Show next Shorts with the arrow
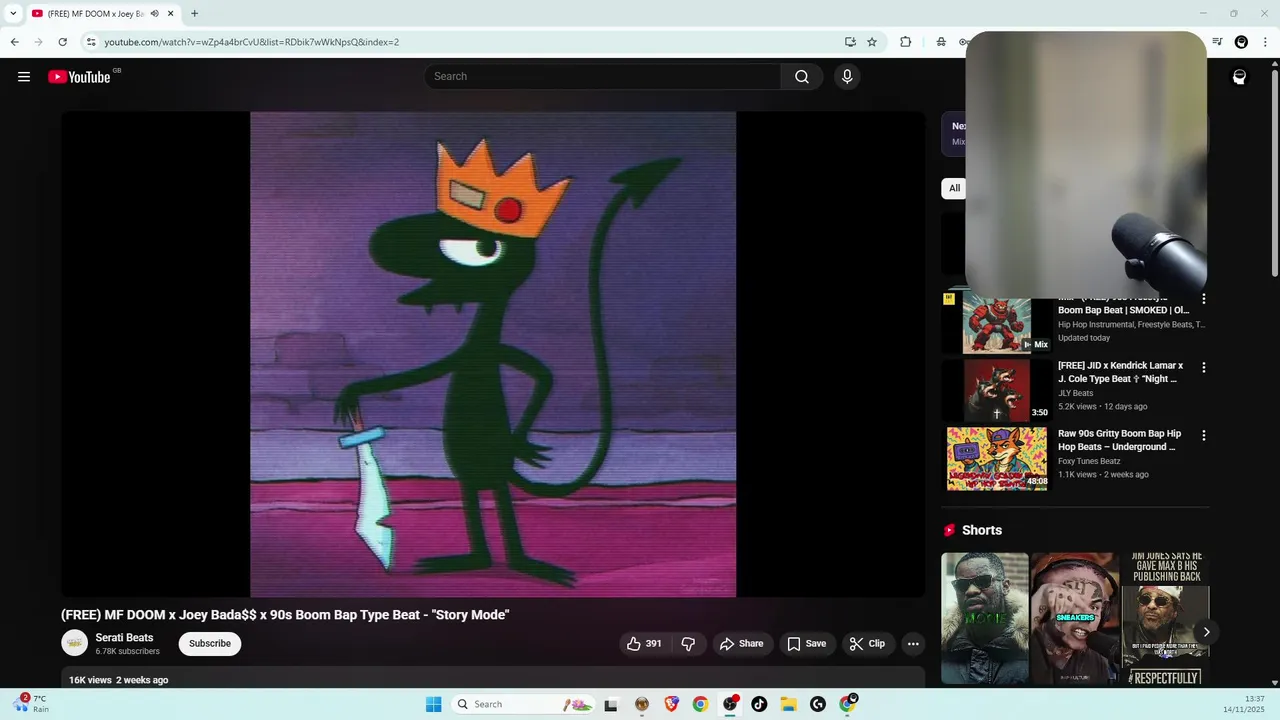 pos(1206,632)
